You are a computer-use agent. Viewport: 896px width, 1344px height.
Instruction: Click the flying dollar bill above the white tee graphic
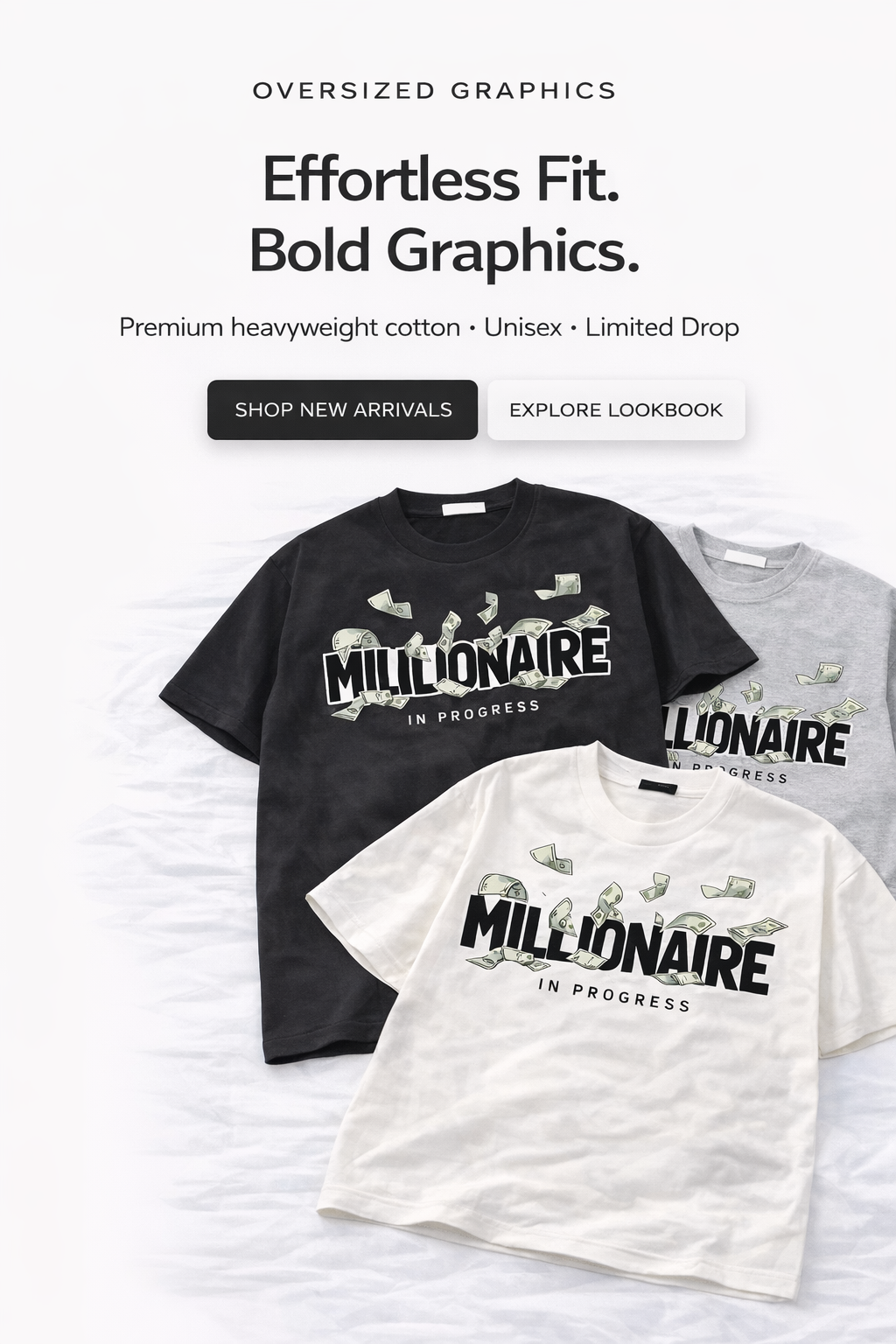coord(550,858)
